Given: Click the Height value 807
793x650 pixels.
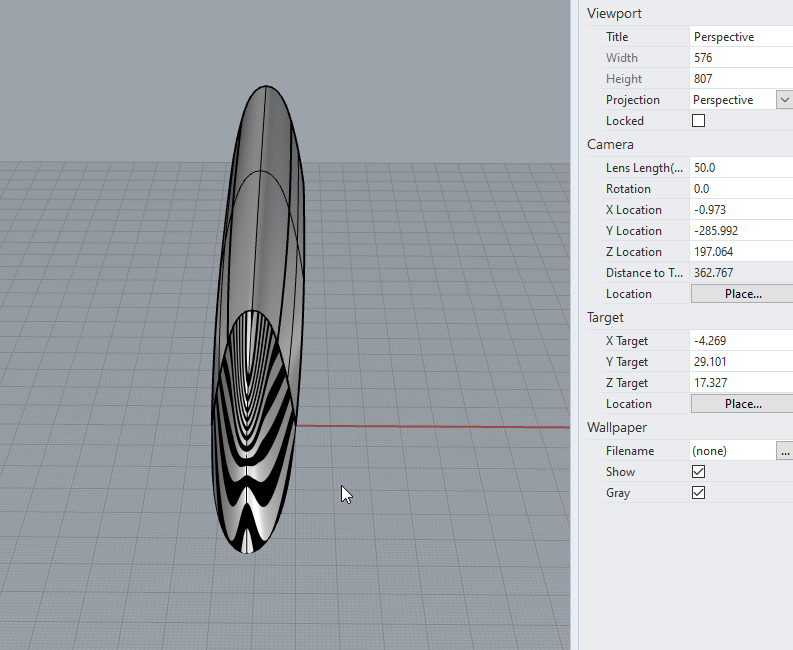Looking at the screenshot, I should pos(741,78).
